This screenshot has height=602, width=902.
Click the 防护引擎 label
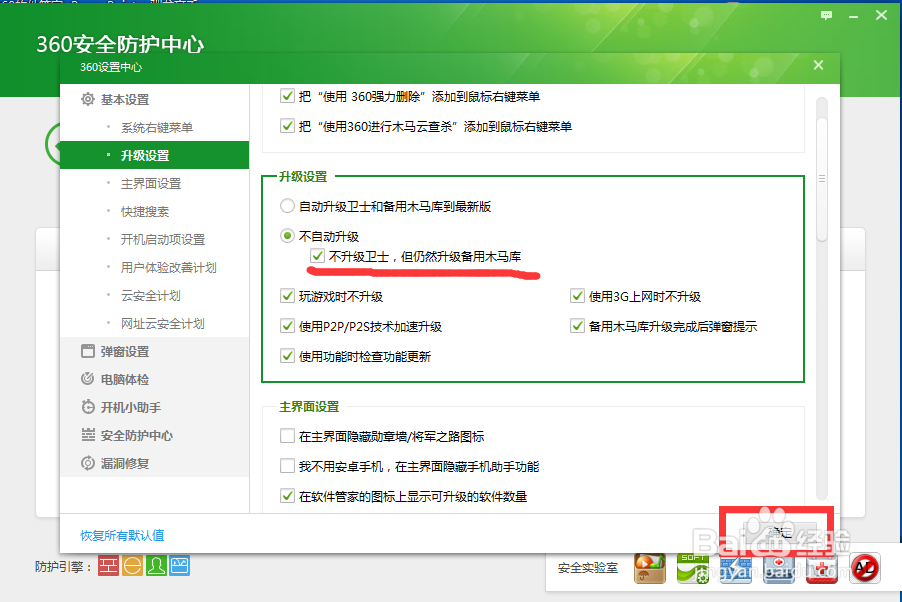[x=63, y=566]
